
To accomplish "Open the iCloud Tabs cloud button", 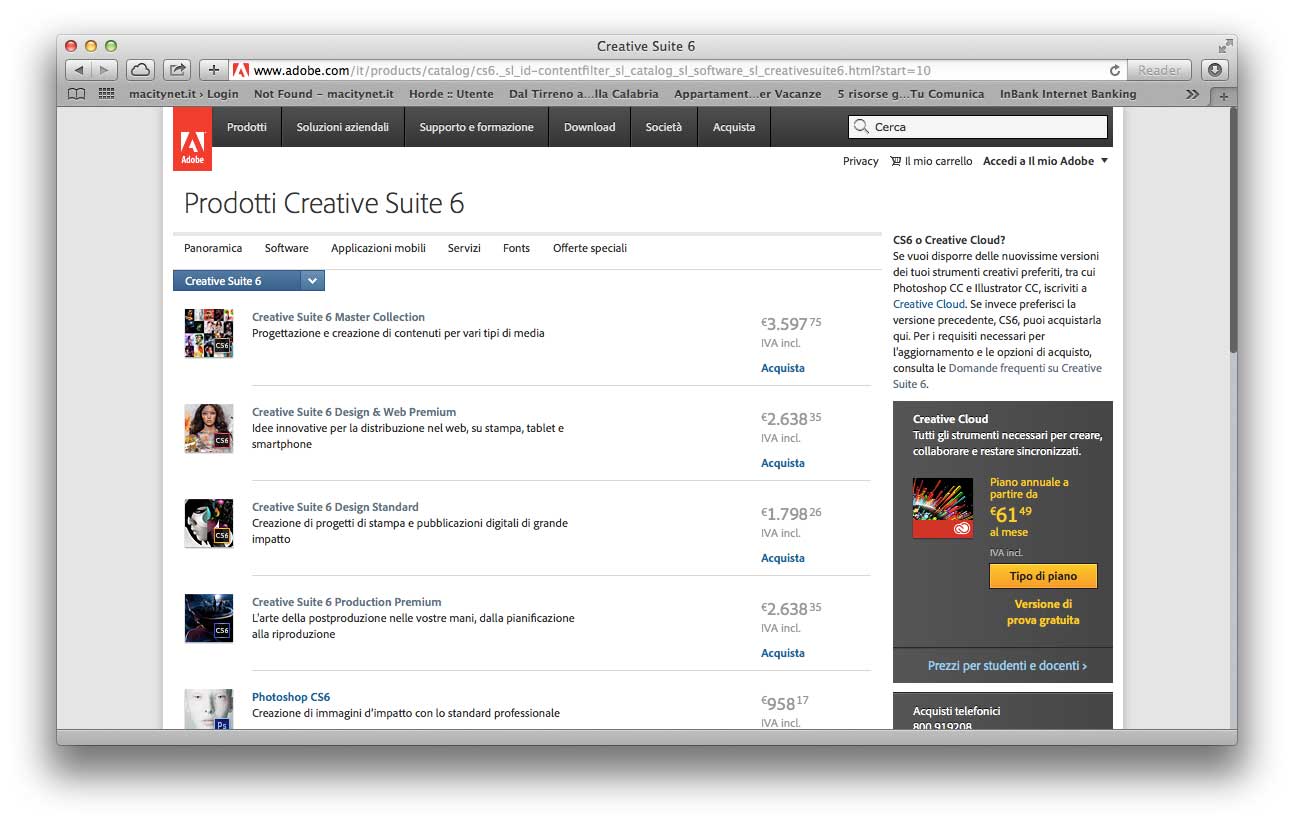I will tap(140, 70).
